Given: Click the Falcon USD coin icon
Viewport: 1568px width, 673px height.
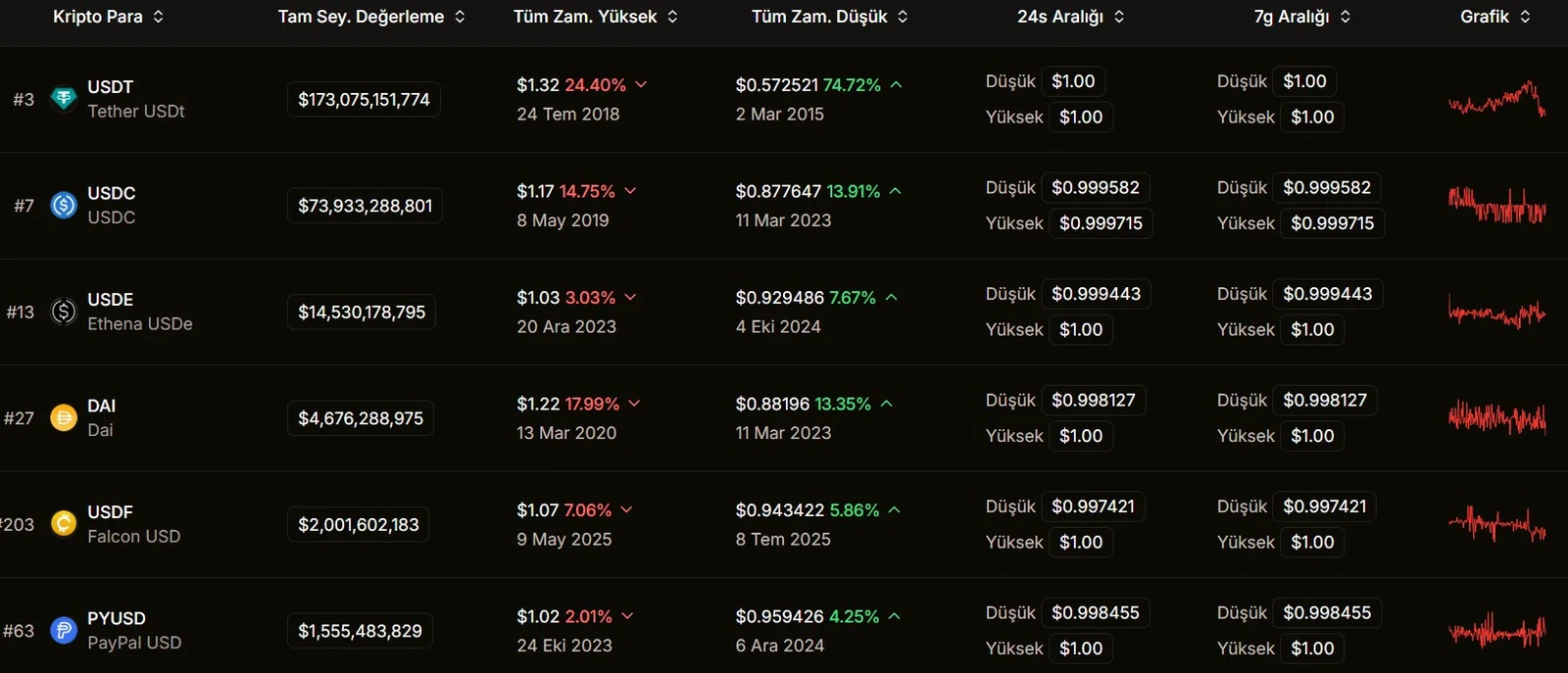Looking at the screenshot, I should pyautogui.click(x=64, y=524).
